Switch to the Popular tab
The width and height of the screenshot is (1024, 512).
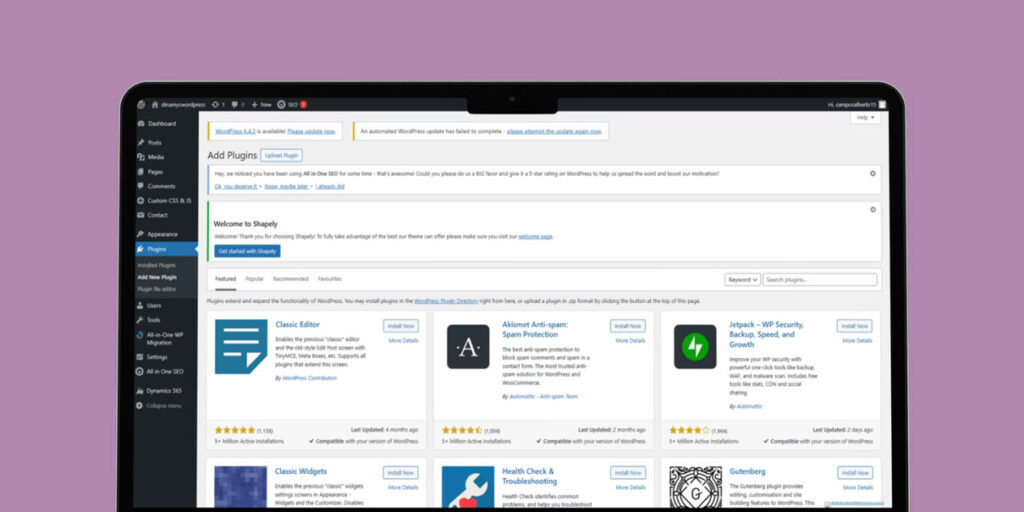(255, 279)
